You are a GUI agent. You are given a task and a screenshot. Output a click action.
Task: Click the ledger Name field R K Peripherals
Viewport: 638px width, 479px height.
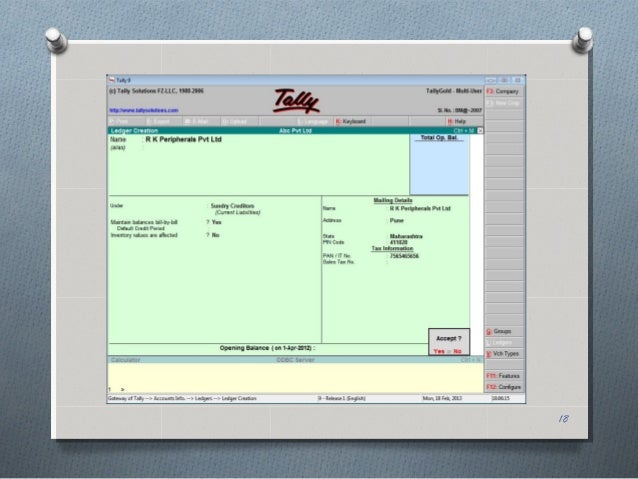184,140
